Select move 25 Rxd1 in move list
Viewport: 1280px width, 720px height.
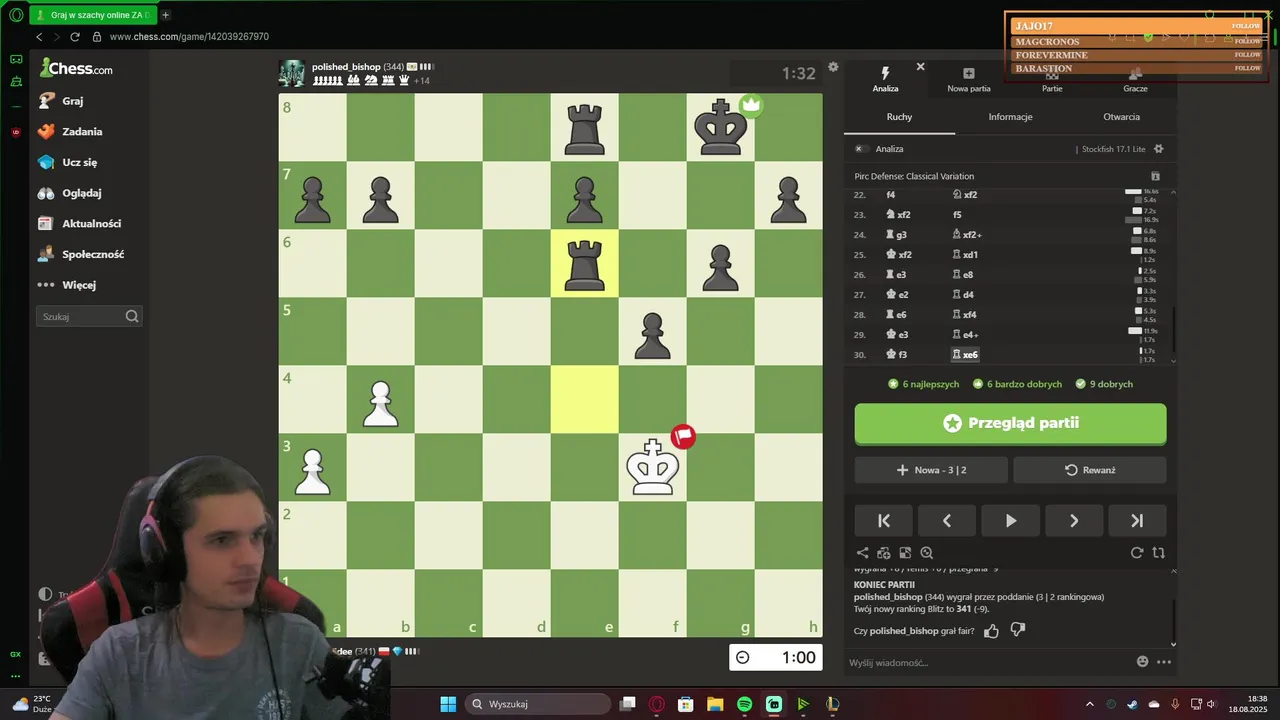coord(965,255)
